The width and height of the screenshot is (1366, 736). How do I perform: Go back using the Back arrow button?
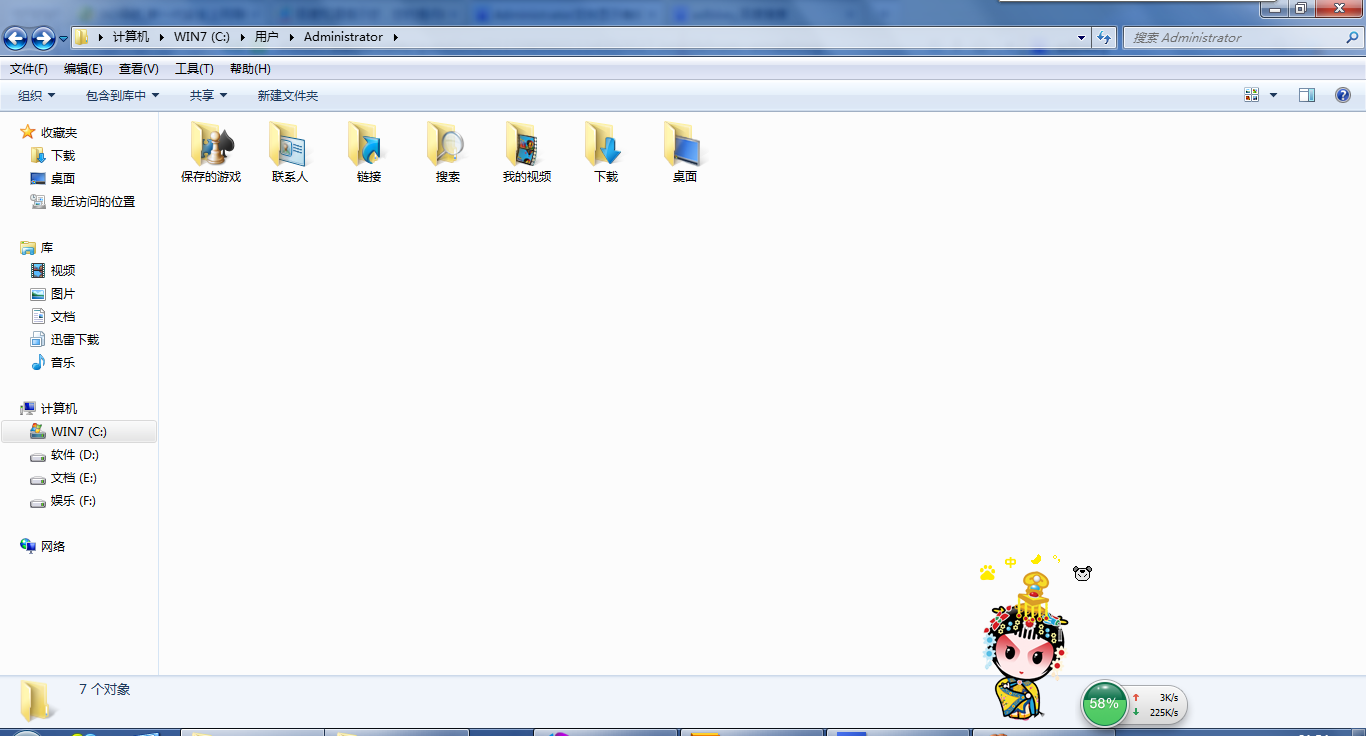15,38
